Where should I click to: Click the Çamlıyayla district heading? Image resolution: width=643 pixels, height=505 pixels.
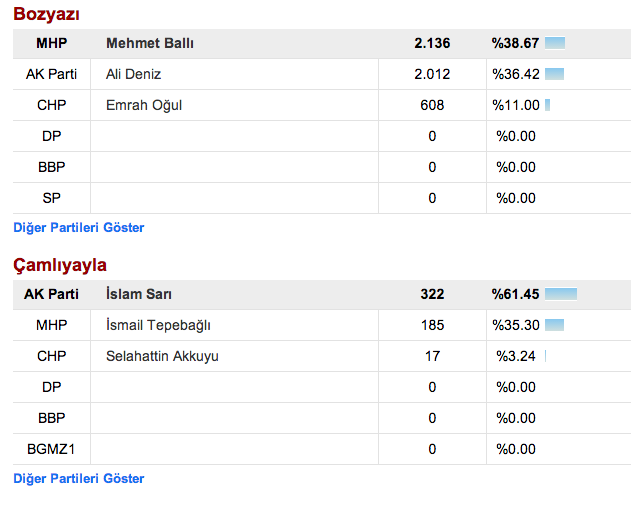coord(60,265)
